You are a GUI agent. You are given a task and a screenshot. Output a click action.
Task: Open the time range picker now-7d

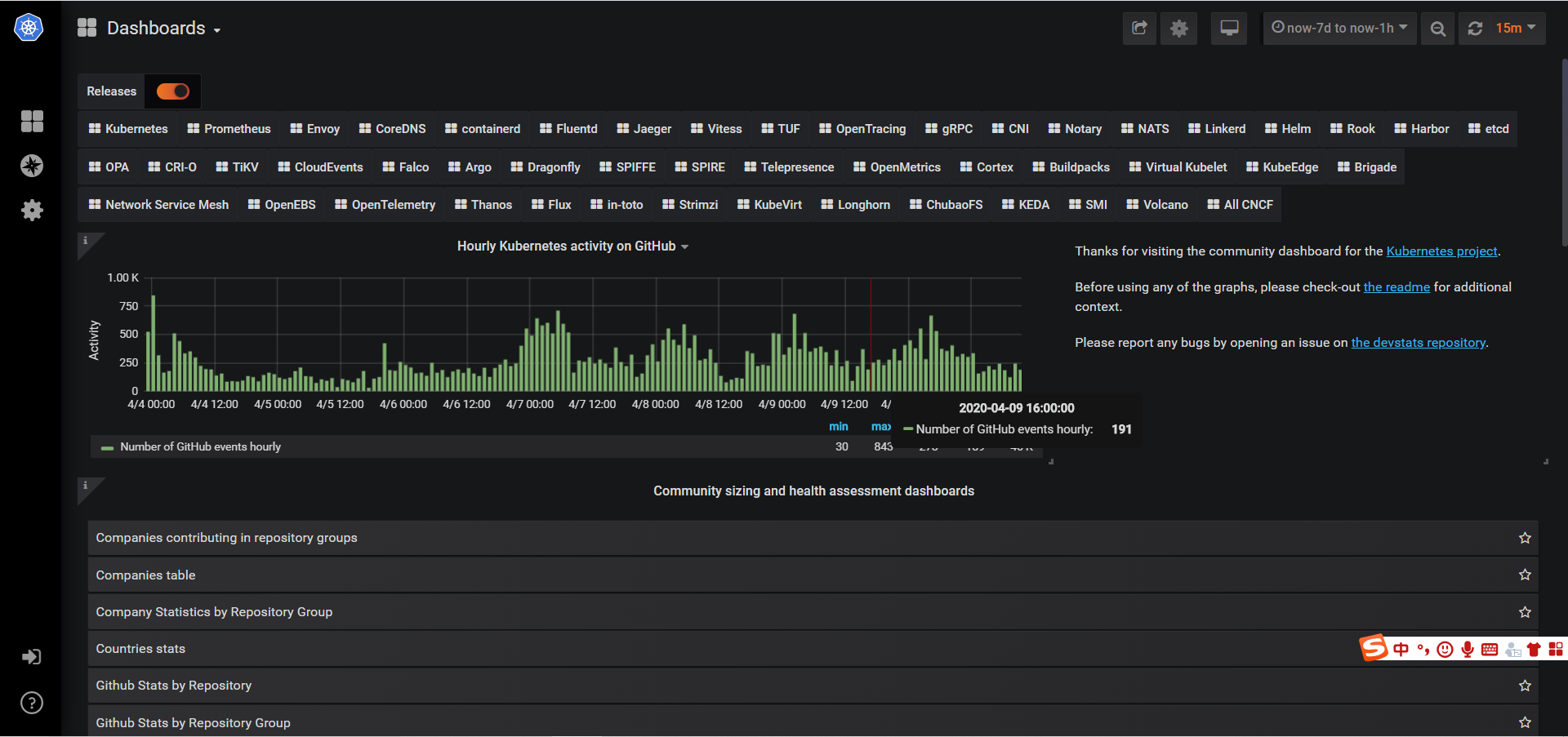[x=1339, y=29]
